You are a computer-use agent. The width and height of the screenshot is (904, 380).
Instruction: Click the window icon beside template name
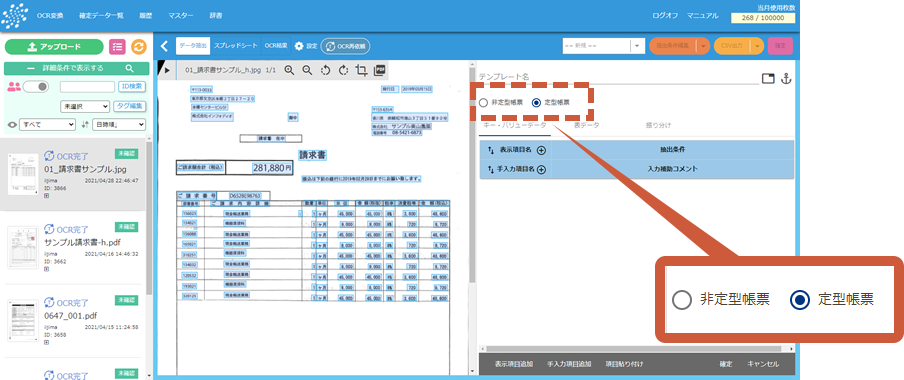tap(767, 79)
